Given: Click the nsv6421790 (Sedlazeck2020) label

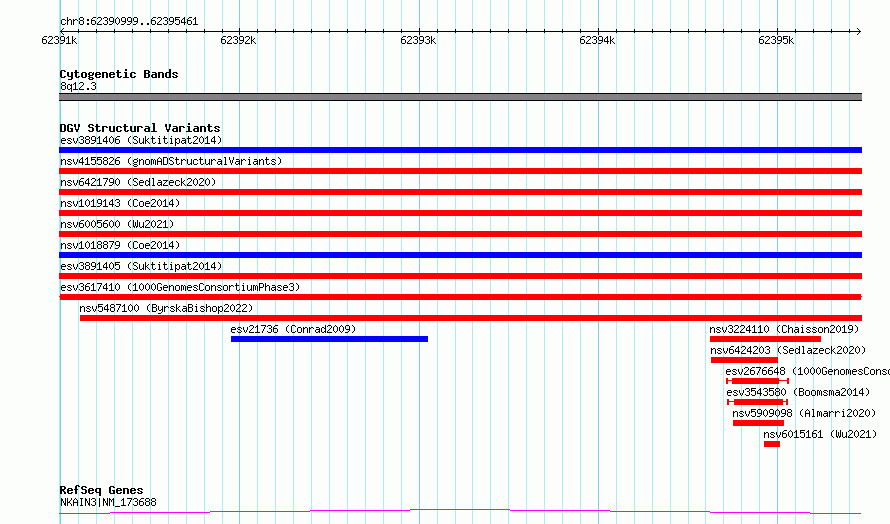Looking at the screenshot, I should (138, 182).
